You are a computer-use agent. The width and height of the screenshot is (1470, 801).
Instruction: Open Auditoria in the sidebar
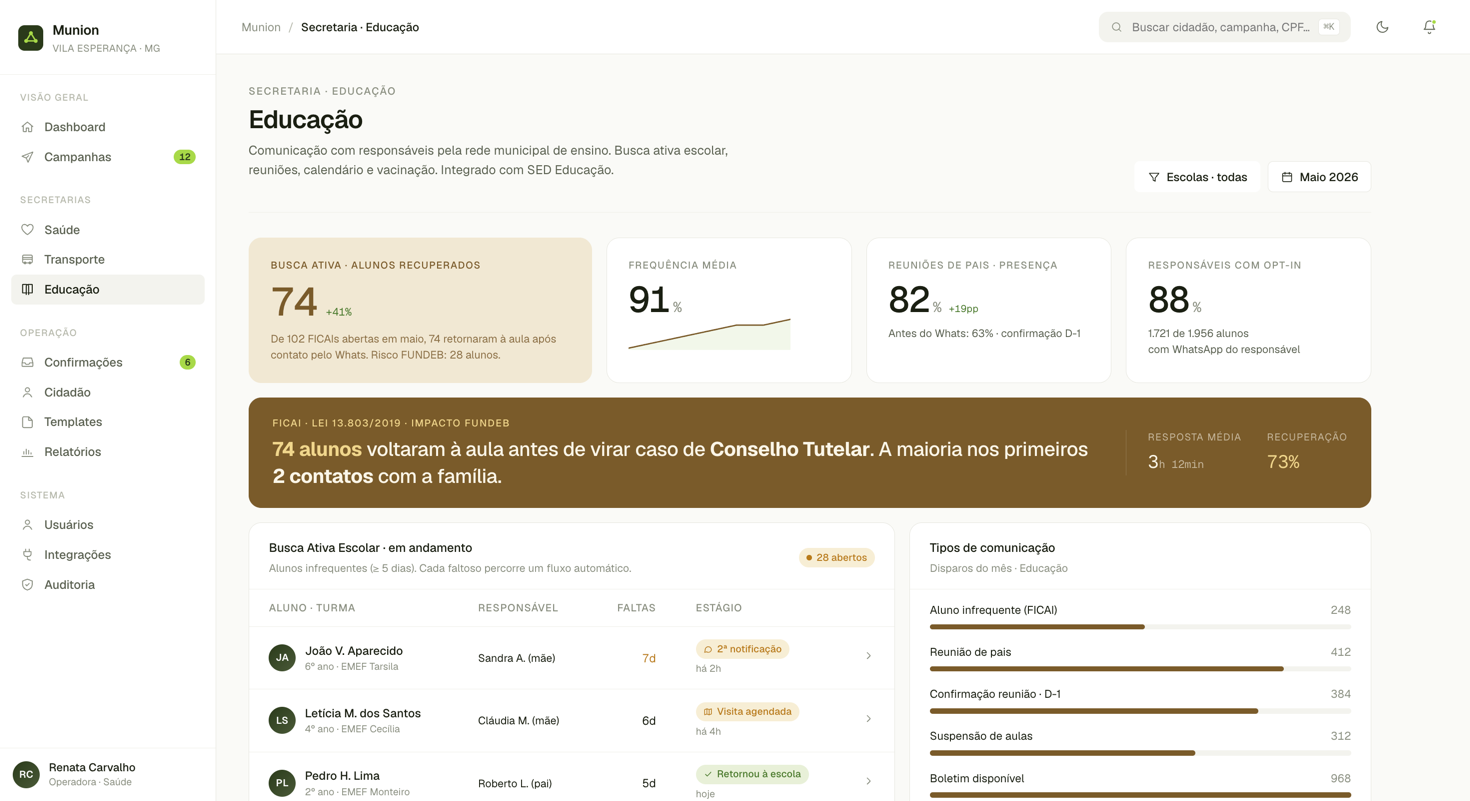click(108, 585)
